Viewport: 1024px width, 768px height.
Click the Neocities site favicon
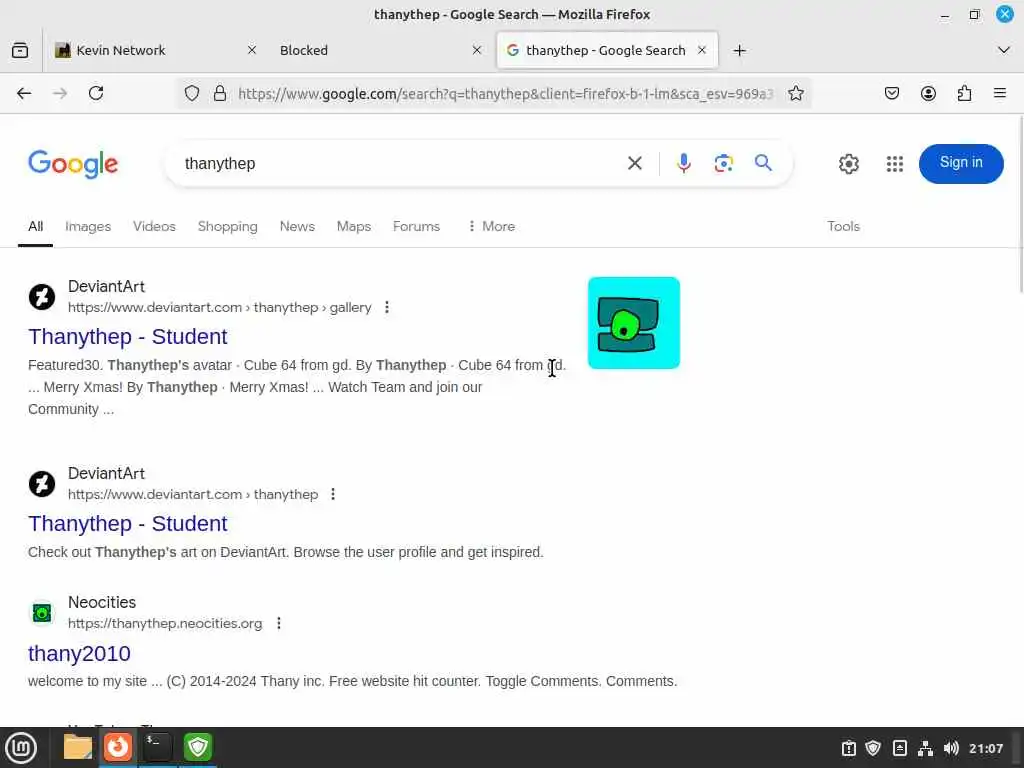pyautogui.click(x=42, y=613)
